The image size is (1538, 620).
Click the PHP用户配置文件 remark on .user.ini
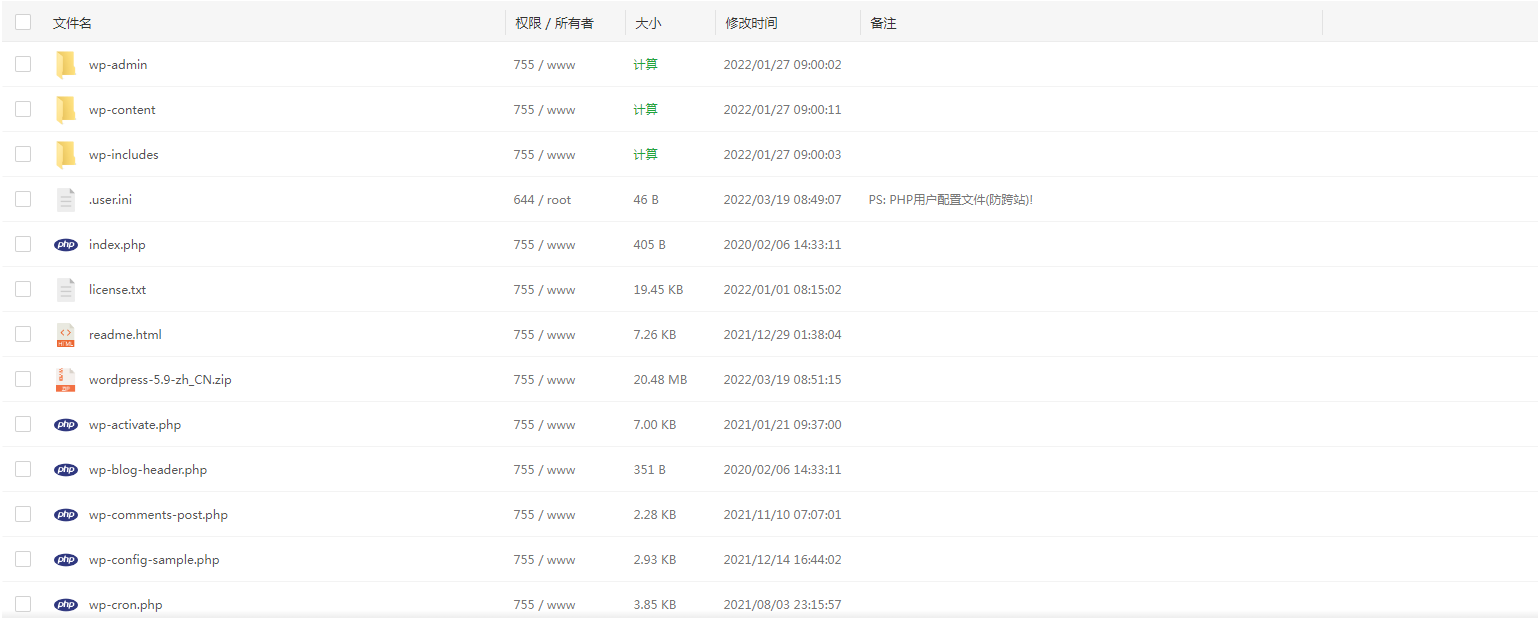coord(951,200)
